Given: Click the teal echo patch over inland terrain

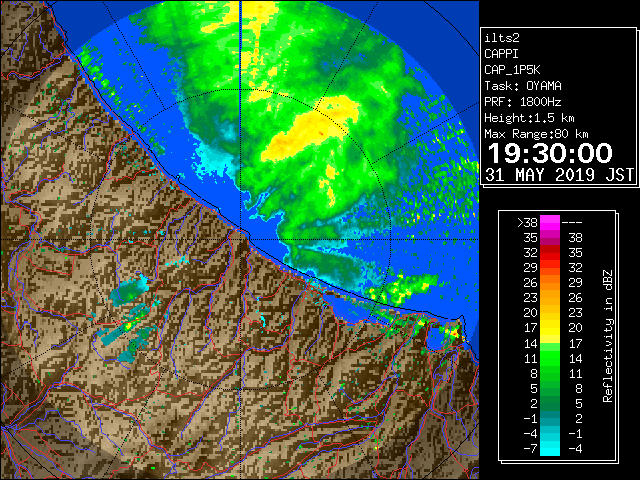Looking at the screenshot, I should (x=129, y=291).
